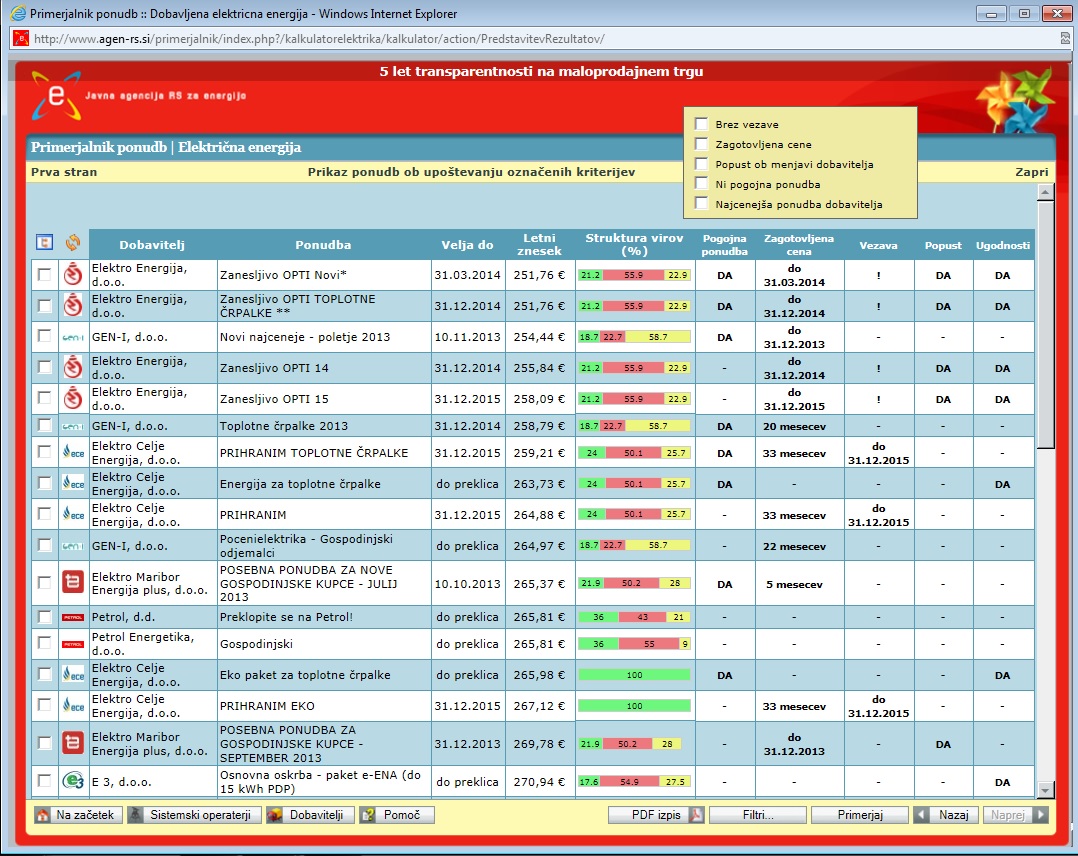Click the Letni znesek column header

pyautogui.click(x=539, y=245)
